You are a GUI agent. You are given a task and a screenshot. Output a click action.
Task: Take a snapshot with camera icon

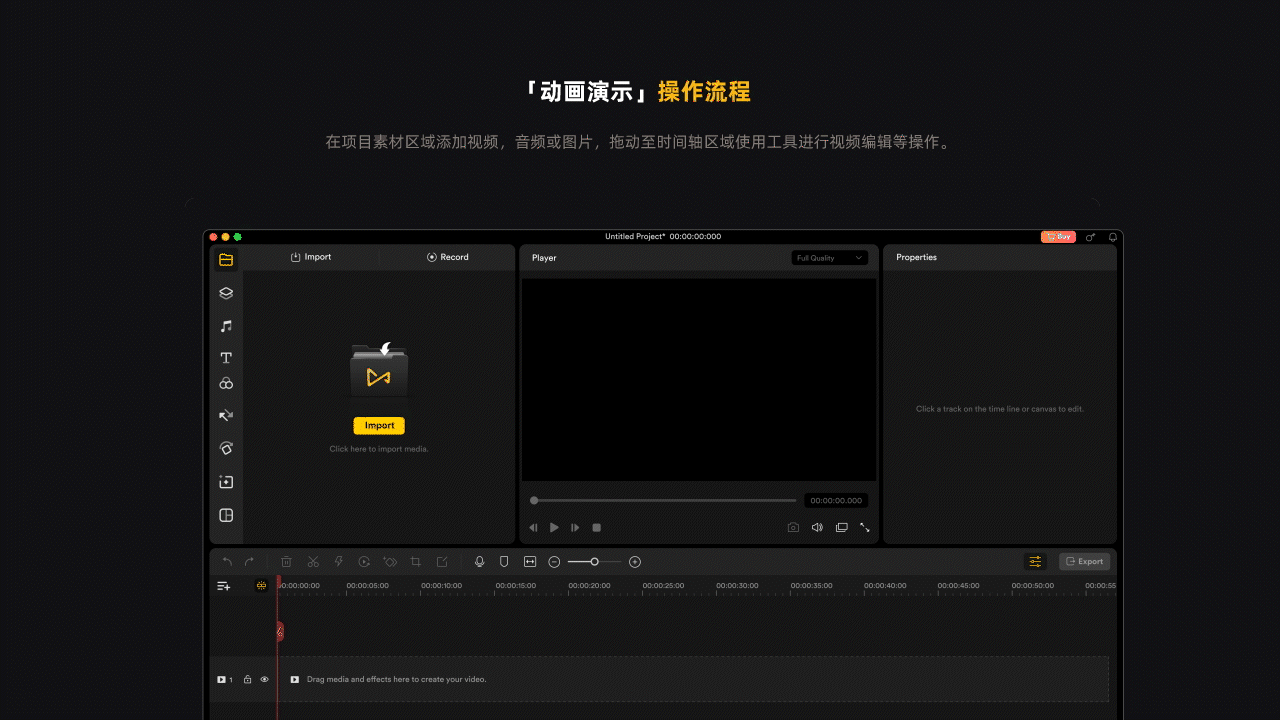tap(793, 527)
